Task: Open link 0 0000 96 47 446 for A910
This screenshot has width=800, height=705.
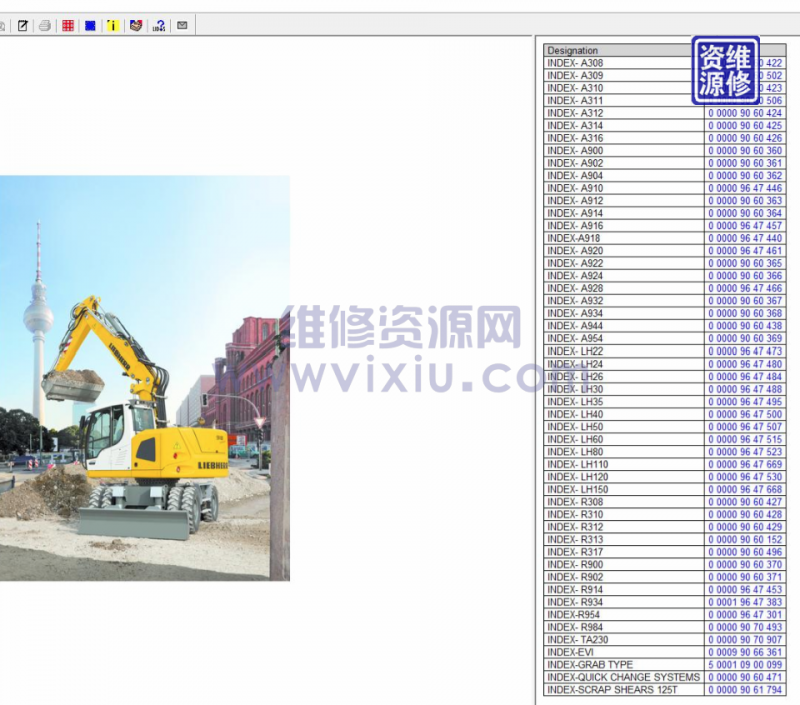Action: click(x=745, y=188)
